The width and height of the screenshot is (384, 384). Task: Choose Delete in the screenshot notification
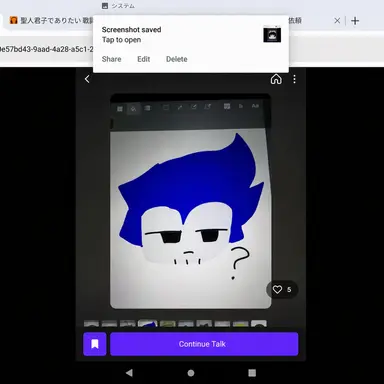[x=177, y=59]
